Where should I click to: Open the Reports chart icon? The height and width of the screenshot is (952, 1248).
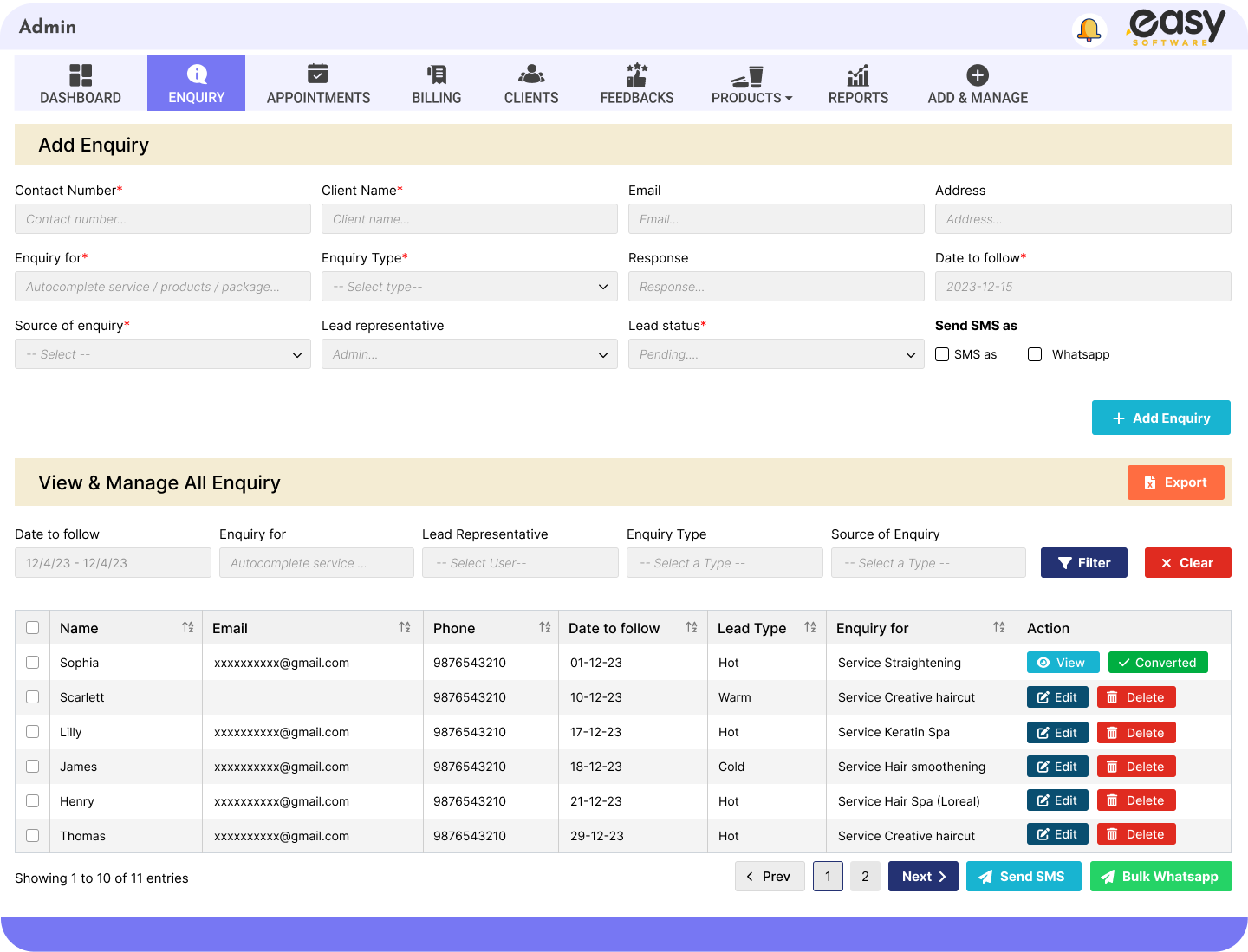[858, 75]
